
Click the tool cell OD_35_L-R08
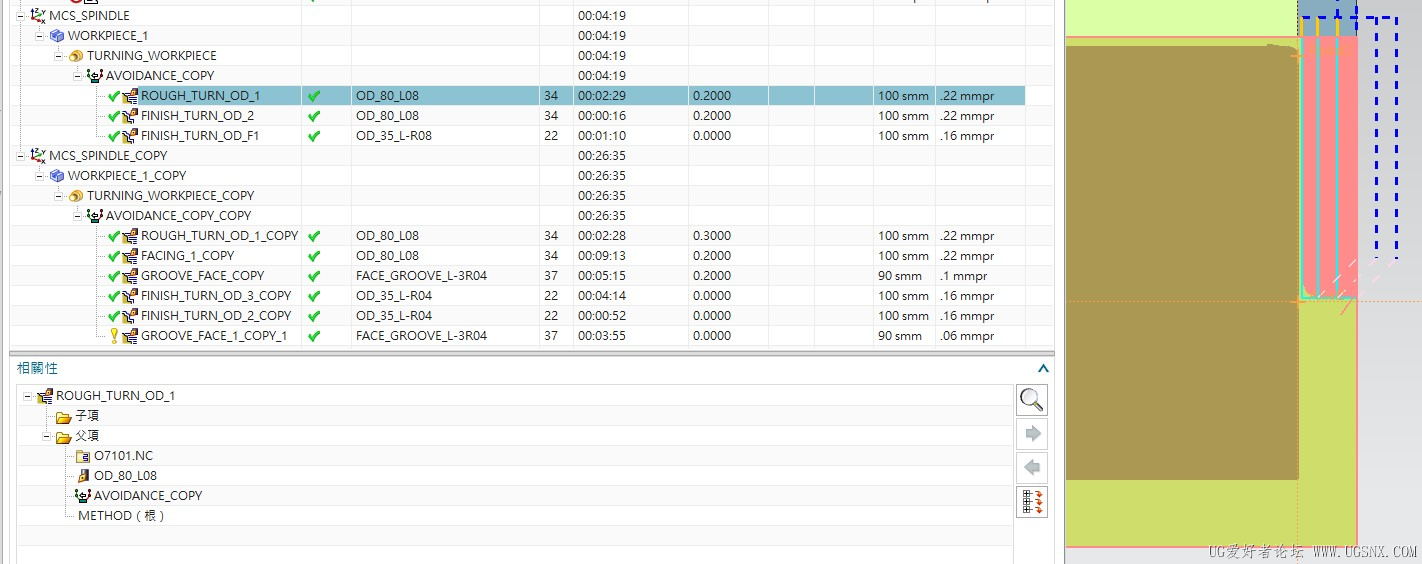pos(394,135)
